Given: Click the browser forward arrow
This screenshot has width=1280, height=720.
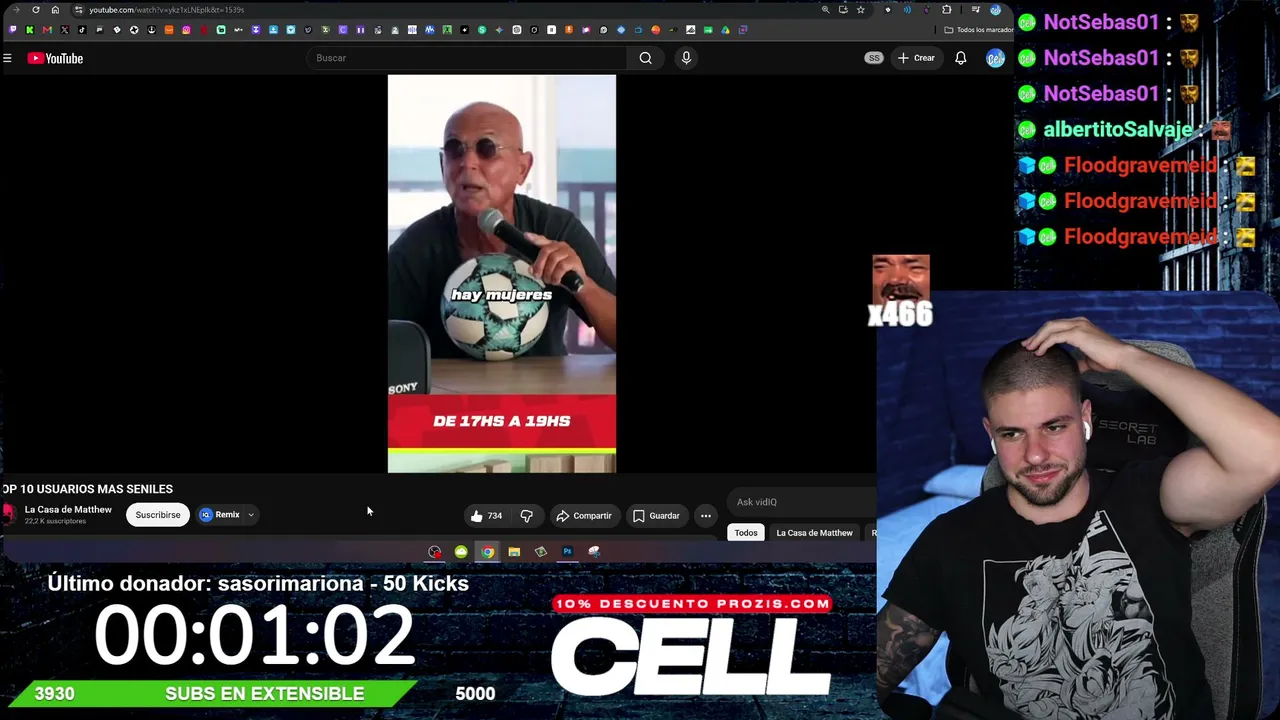Looking at the screenshot, I should 16,10.
